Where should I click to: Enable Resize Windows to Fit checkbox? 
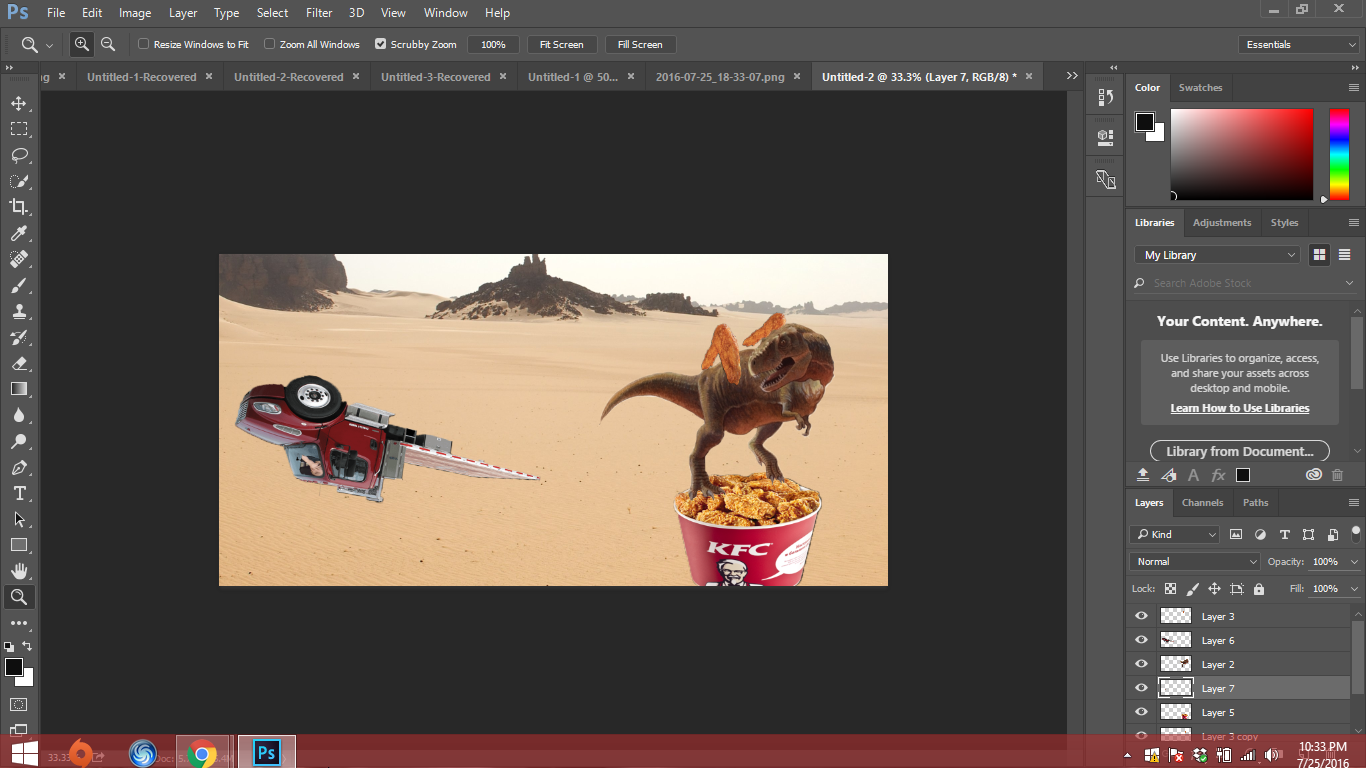[143, 44]
